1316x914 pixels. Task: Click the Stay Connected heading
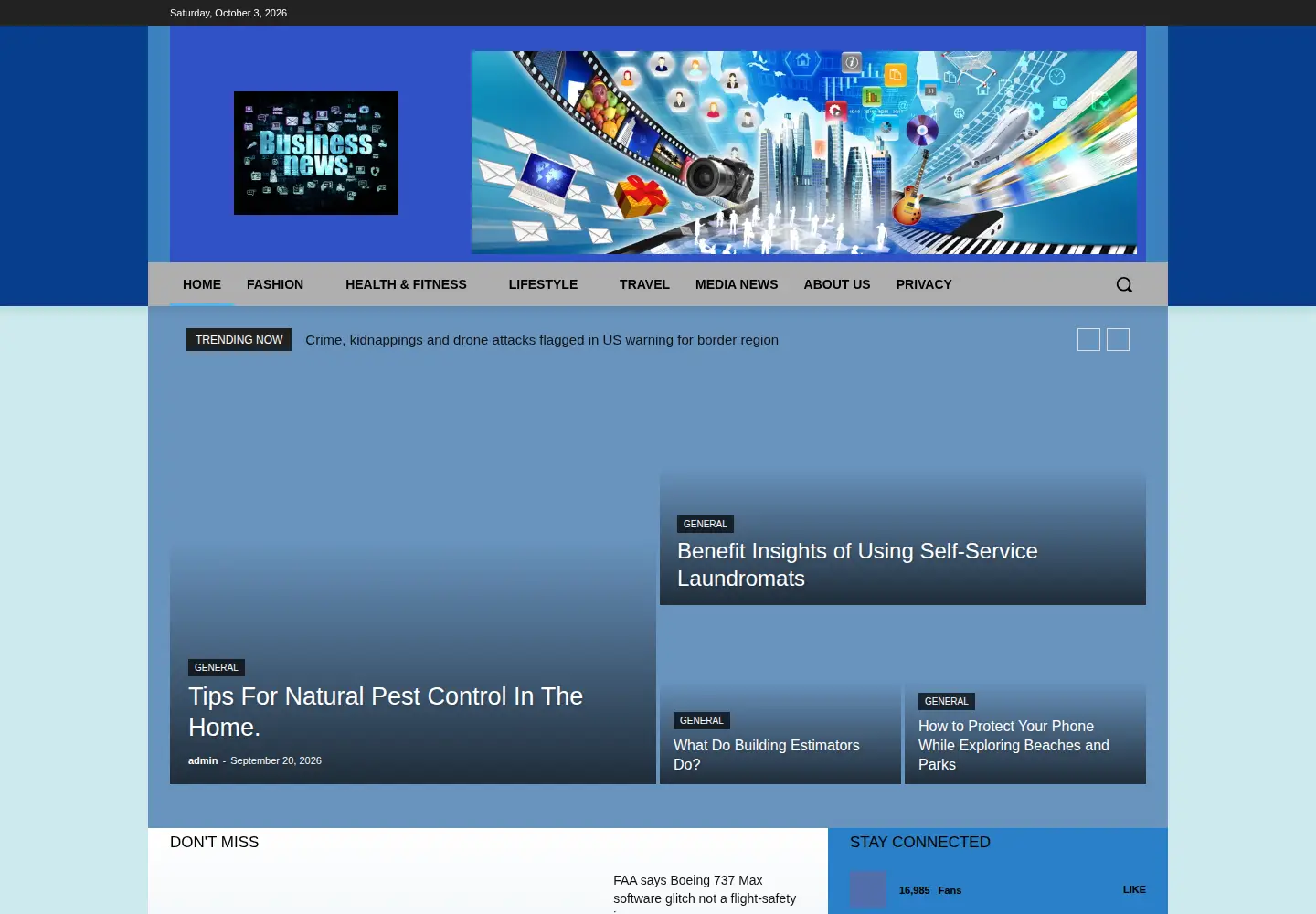pyautogui.click(x=920, y=842)
